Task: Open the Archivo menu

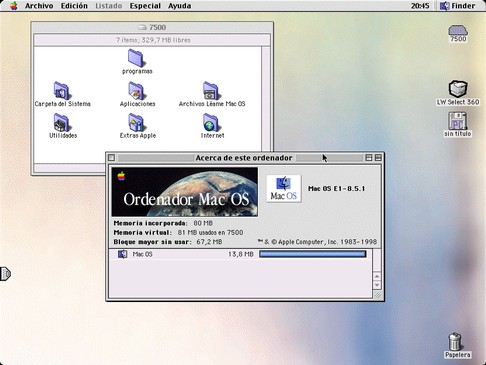Action: pos(39,6)
